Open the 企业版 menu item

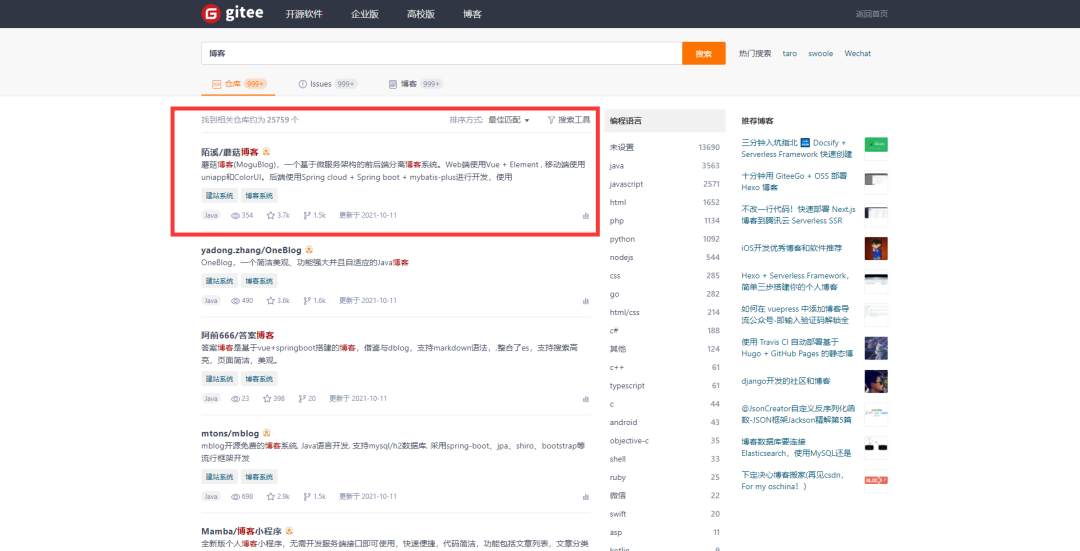pos(364,14)
